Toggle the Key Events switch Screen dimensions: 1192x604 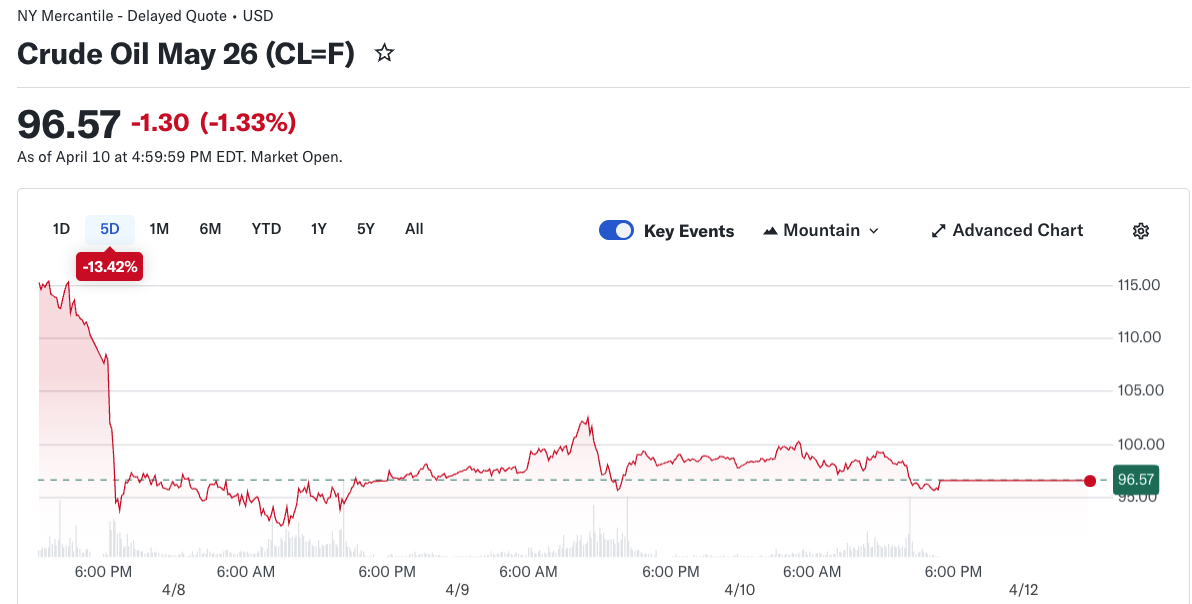pyautogui.click(x=616, y=231)
